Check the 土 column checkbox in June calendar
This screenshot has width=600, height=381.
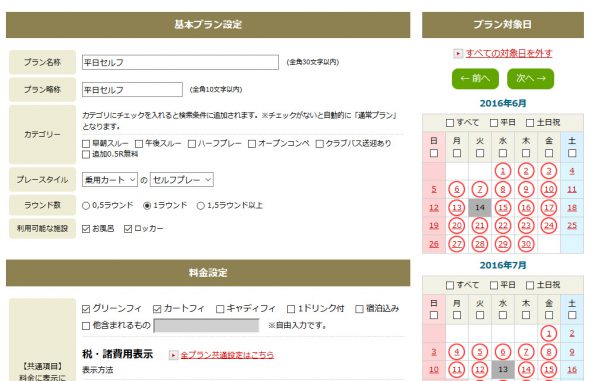[x=572, y=153]
